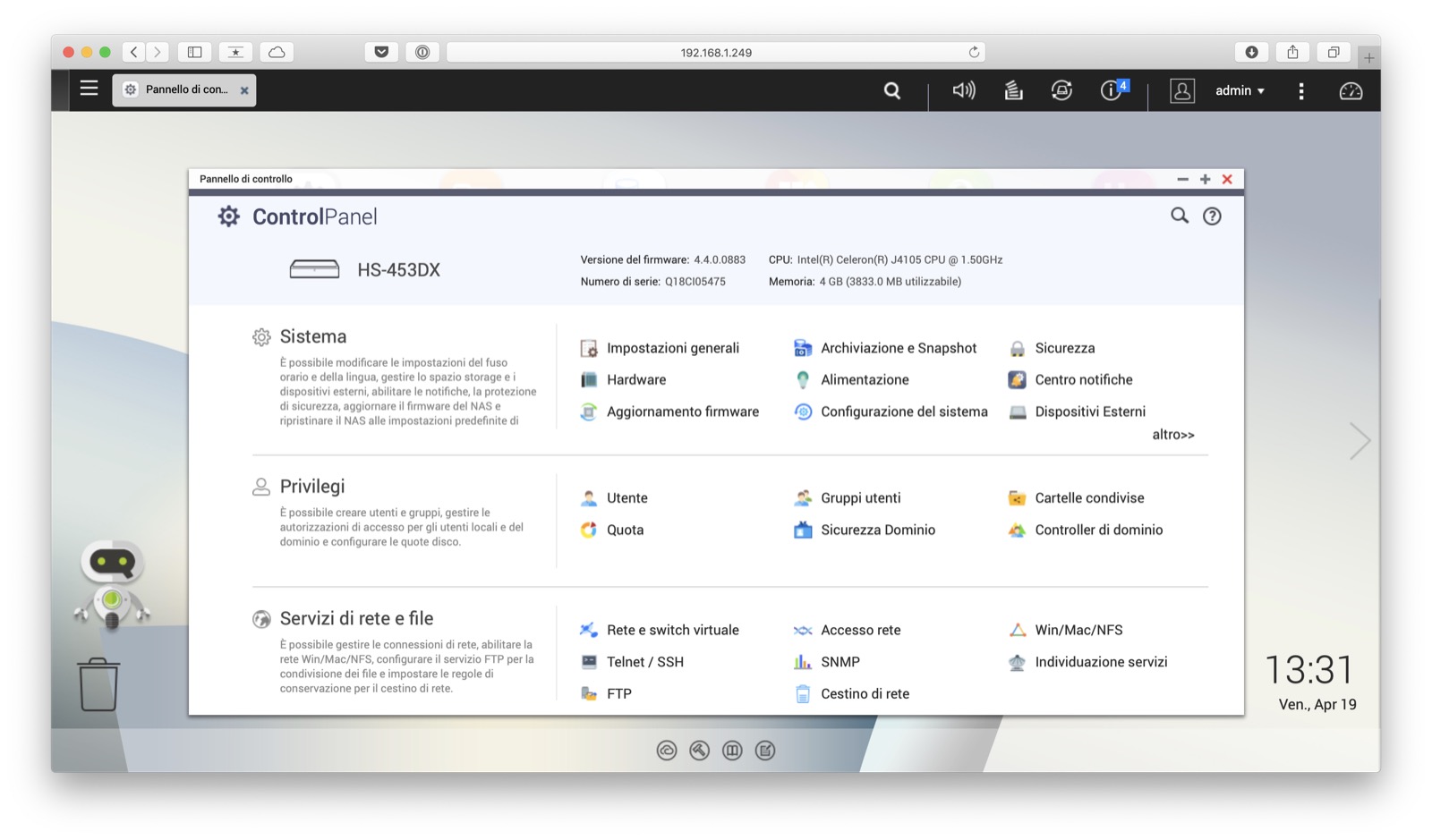Viewport: 1432px width, 840px height.
Task: Open the QTS search in top bar
Action: click(x=892, y=90)
